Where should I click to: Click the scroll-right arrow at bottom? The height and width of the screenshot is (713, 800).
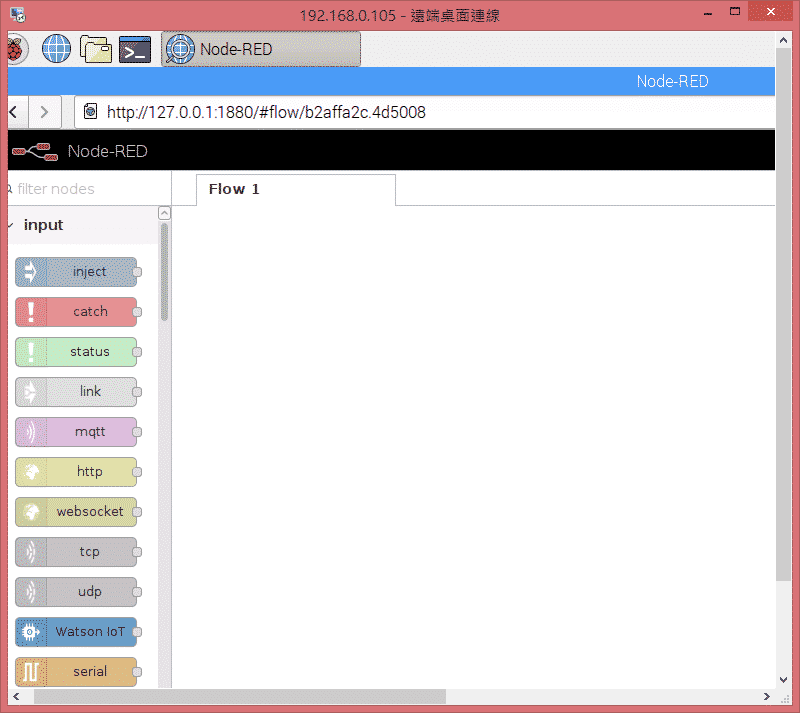[x=766, y=696]
